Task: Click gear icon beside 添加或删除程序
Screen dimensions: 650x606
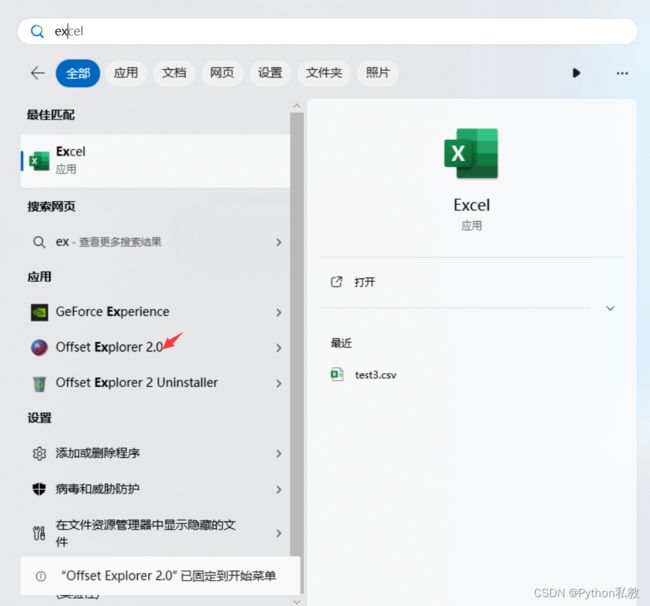Action: (39, 453)
